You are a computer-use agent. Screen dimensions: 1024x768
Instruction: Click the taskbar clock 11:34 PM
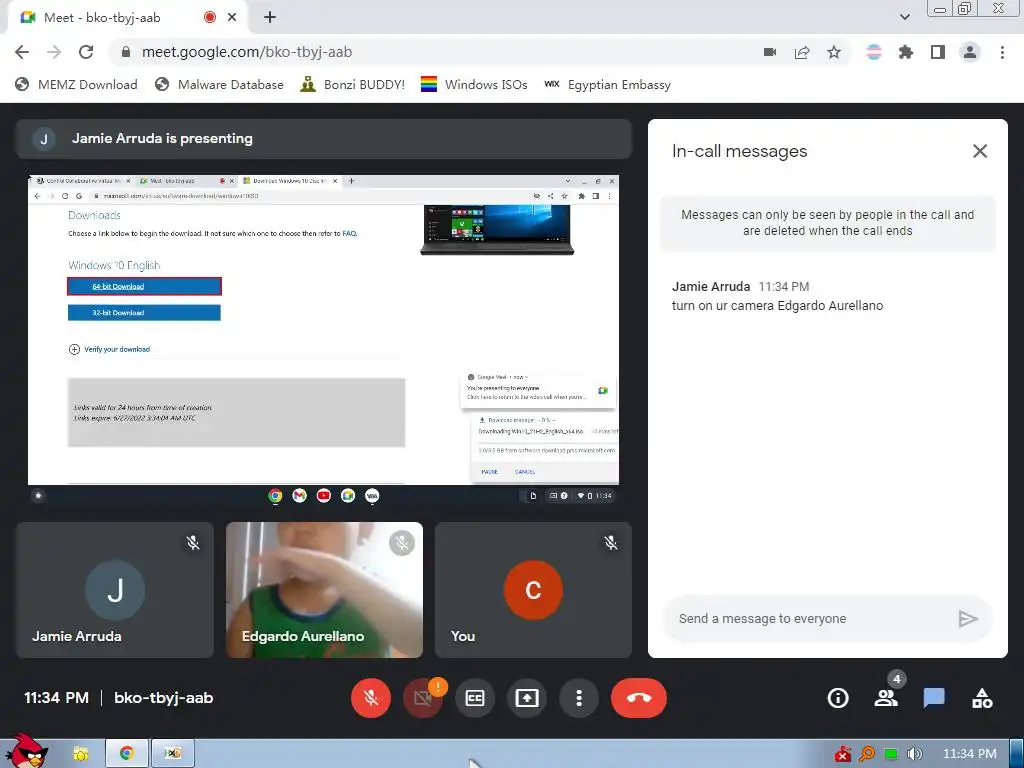[x=970, y=754]
